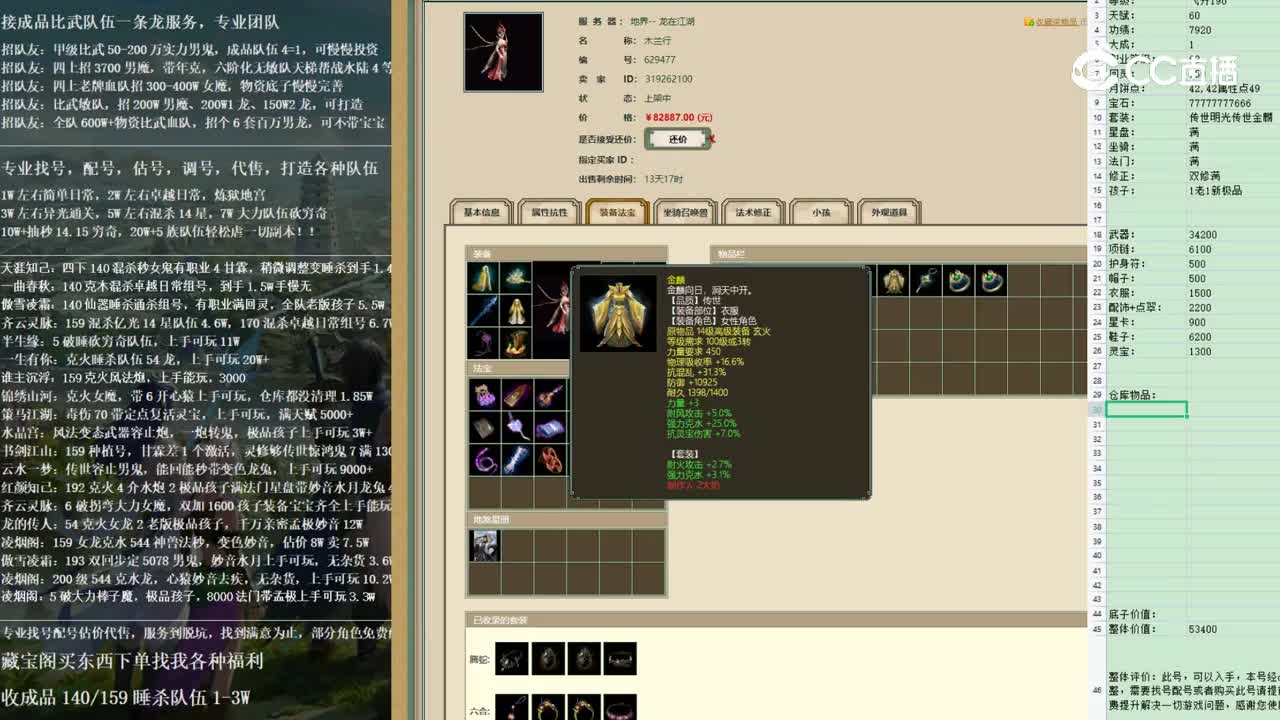This screenshot has width=1280, height=720.
Task: Open the 属性抗性 tab
Action: tap(548, 211)
